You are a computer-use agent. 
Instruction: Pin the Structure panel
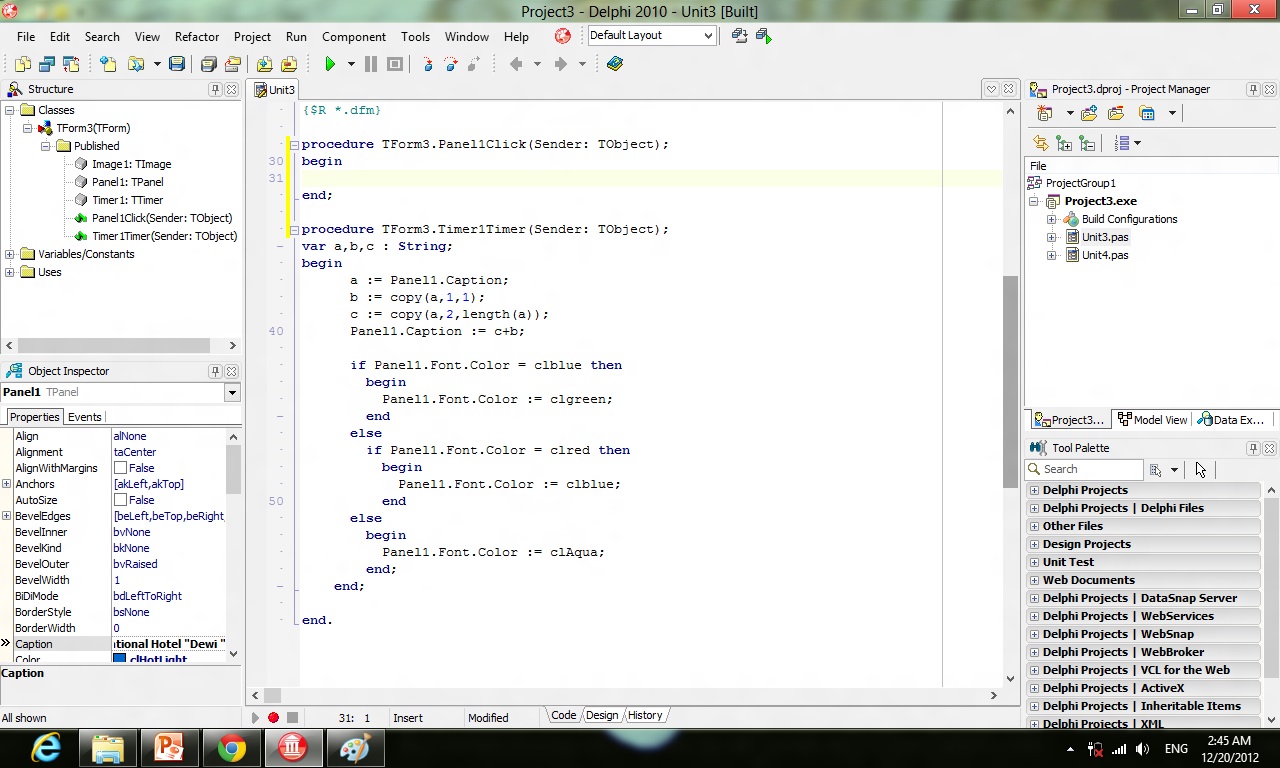[215, 89]
